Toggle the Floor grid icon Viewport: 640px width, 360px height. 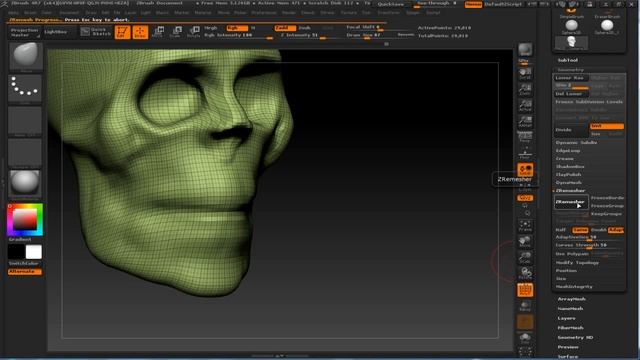tap(525, 154)
